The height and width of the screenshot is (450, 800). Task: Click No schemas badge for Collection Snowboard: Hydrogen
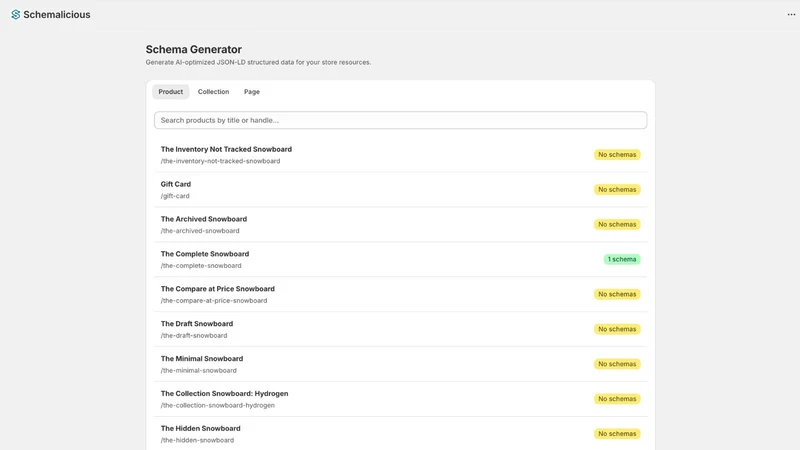pos(617,399)
